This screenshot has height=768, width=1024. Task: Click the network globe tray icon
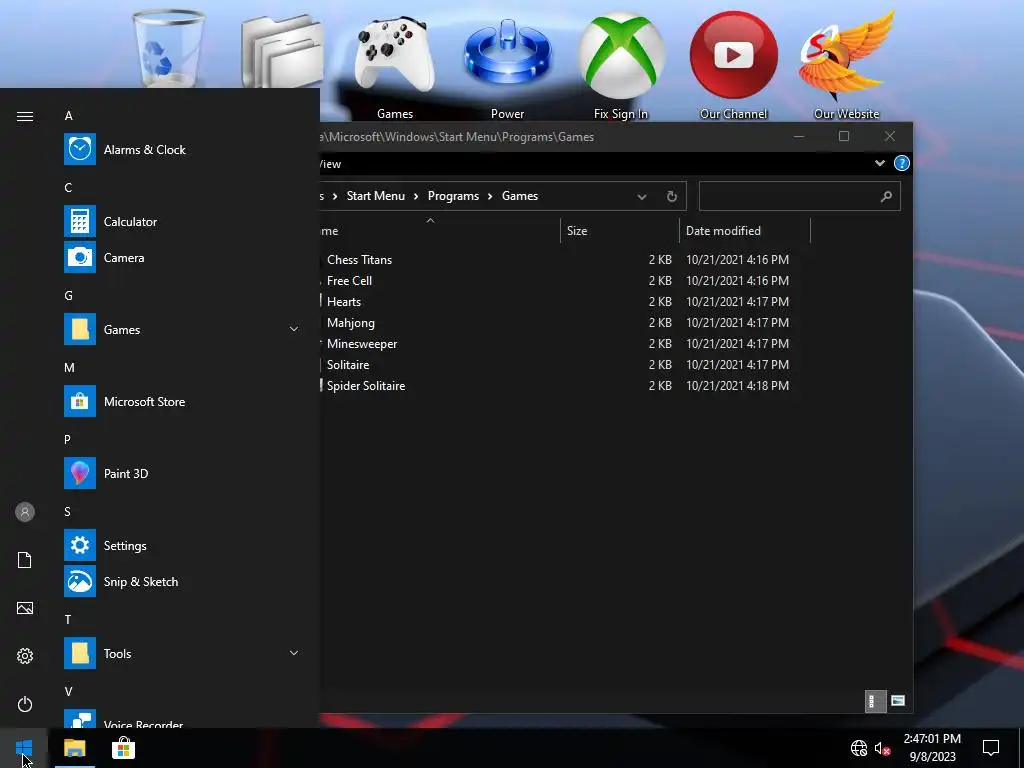(x=859, y=748)
